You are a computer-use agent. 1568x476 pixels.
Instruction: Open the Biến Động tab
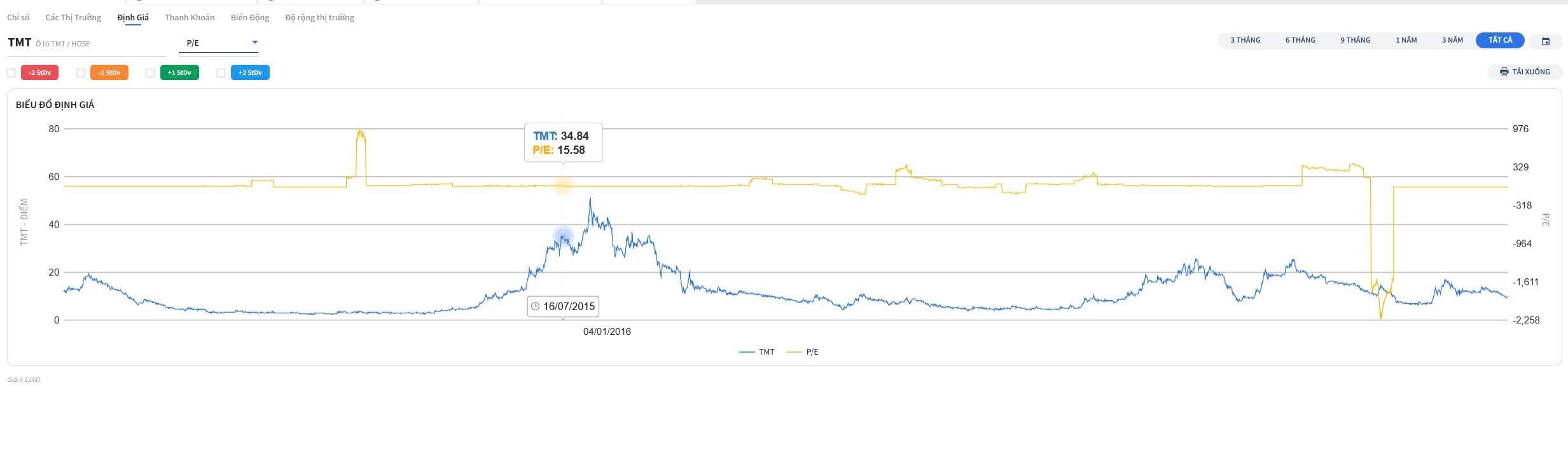(250, 18)
